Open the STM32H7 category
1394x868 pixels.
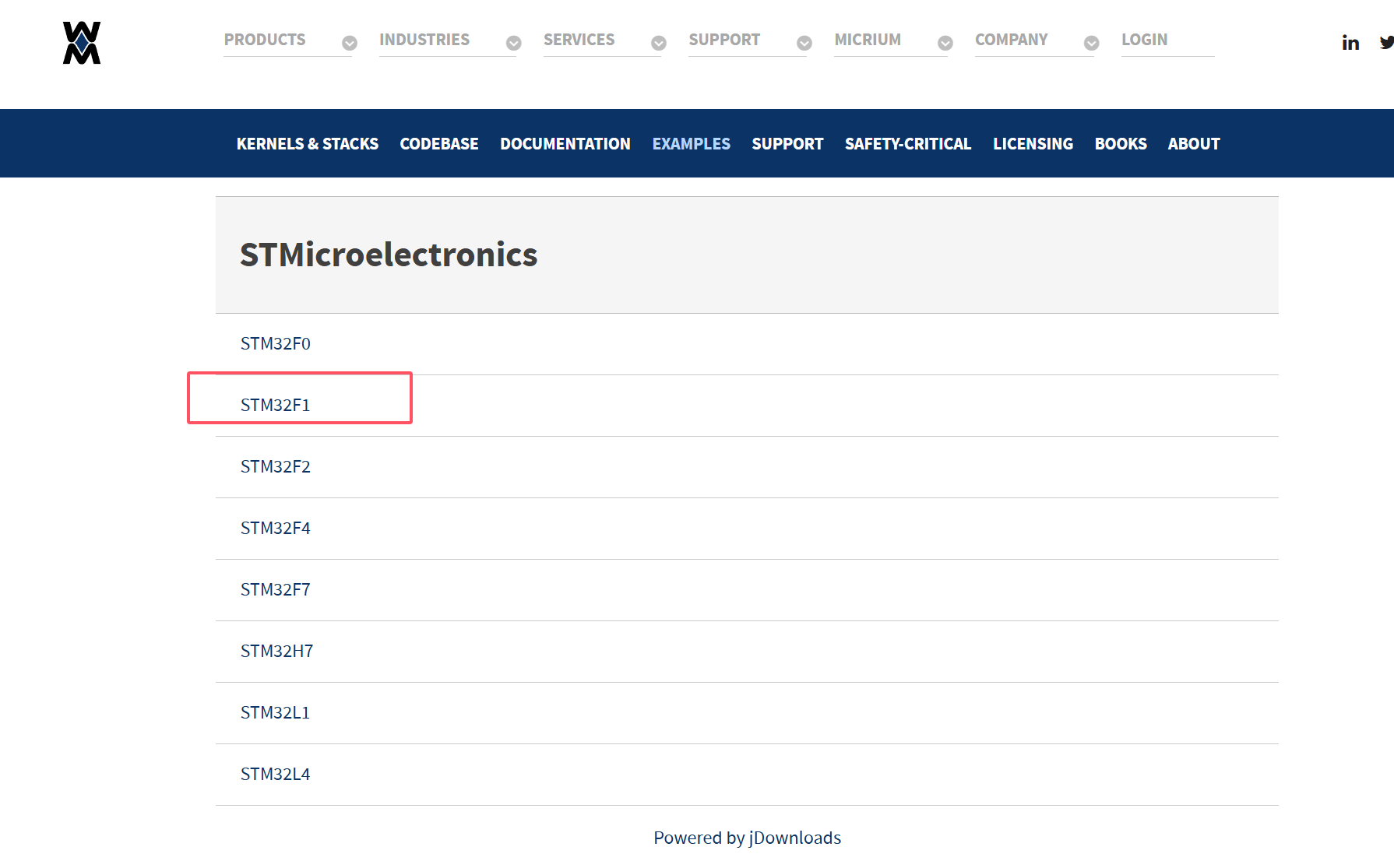coord(276,651)
